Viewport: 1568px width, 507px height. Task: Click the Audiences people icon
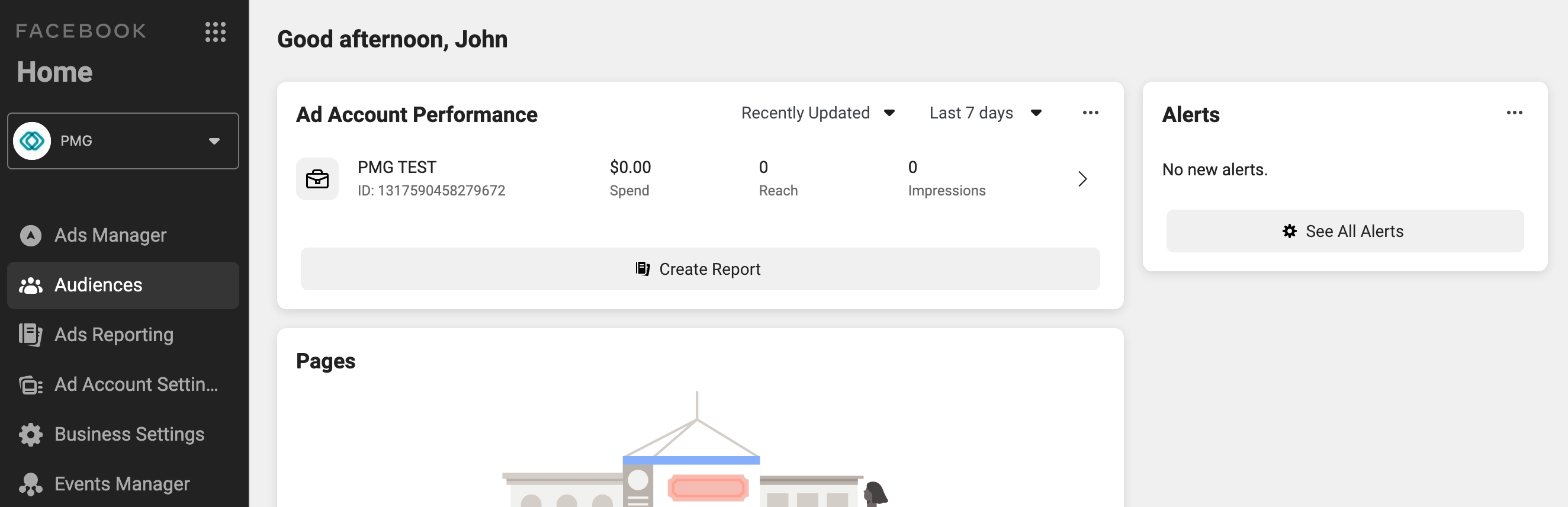click(30, 285)
